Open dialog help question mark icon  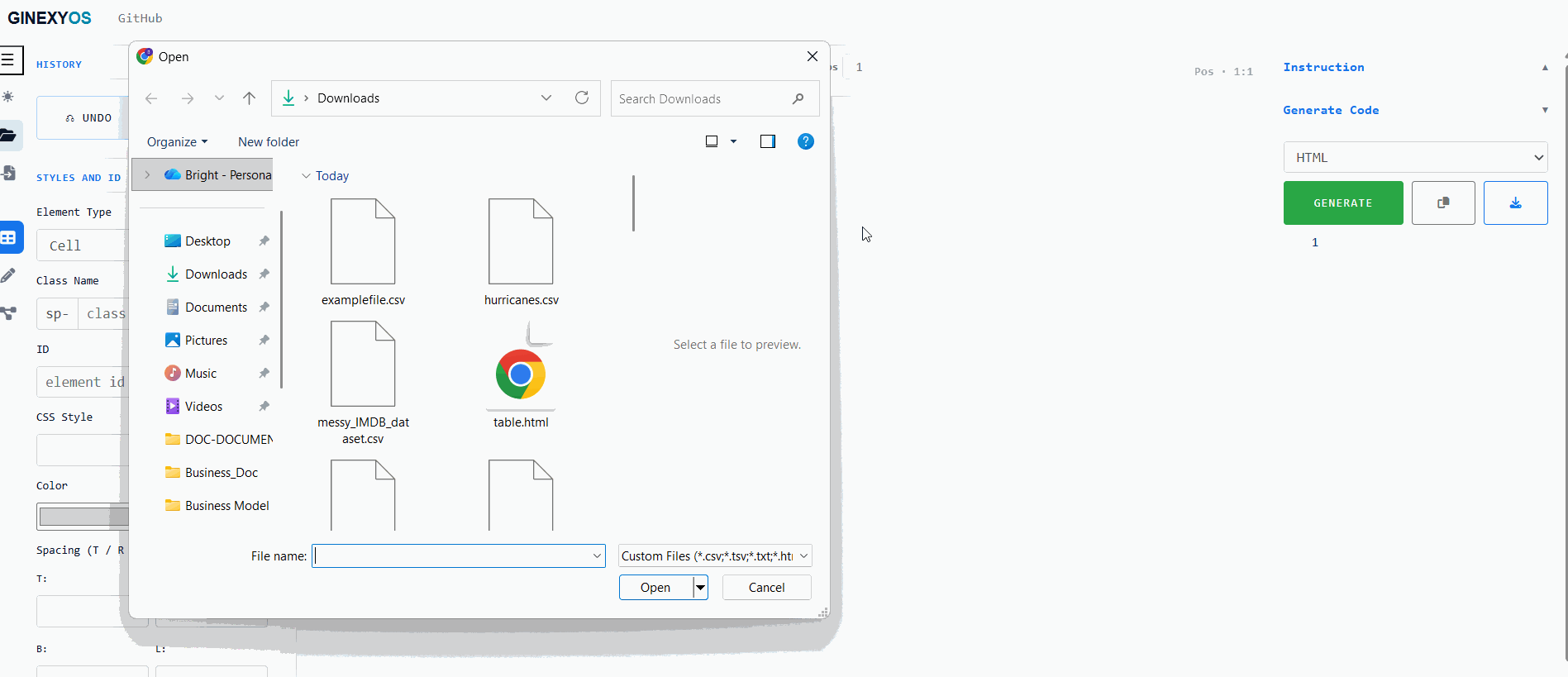806,141
